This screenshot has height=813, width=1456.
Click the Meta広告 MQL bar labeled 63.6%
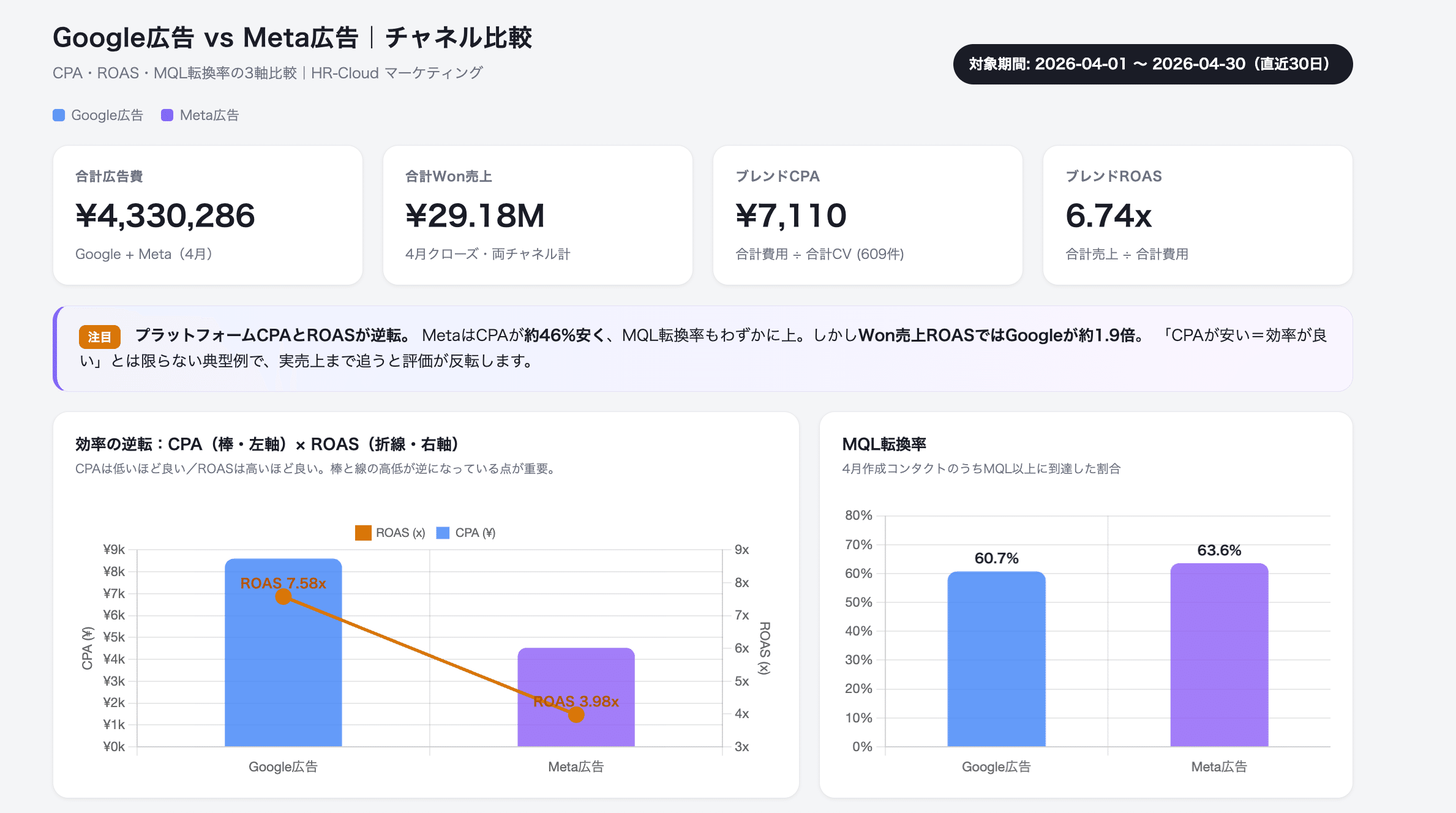[x=1219, y=654]
